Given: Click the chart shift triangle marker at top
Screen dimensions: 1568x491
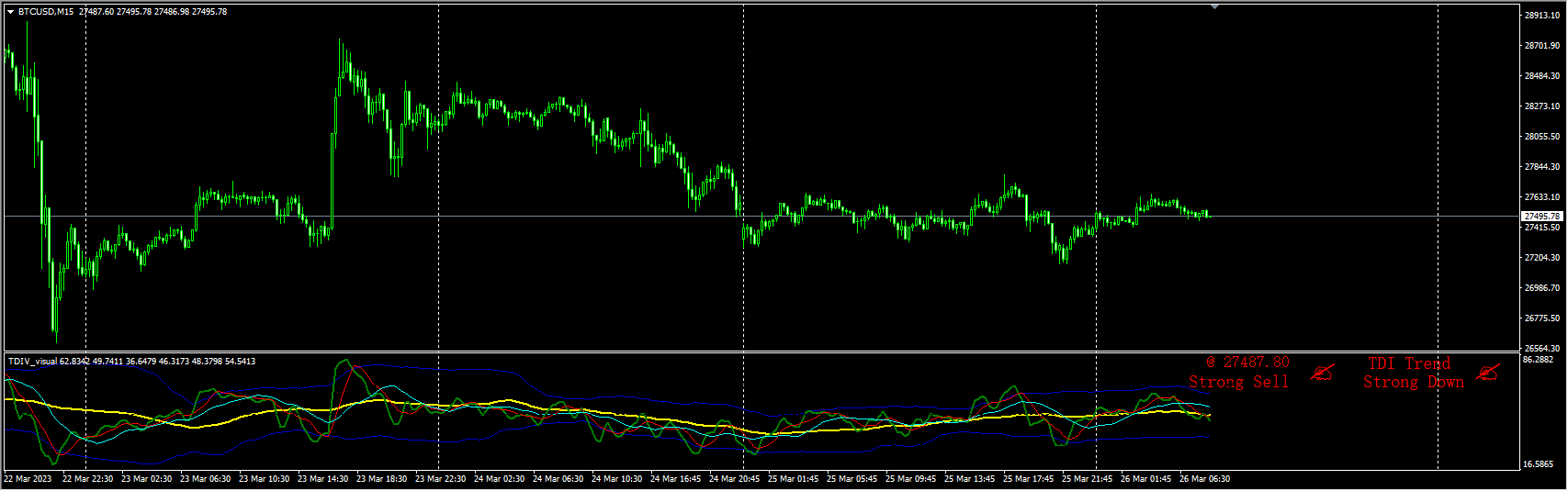Looking at the screenshot, I should tap(1215, 7).
